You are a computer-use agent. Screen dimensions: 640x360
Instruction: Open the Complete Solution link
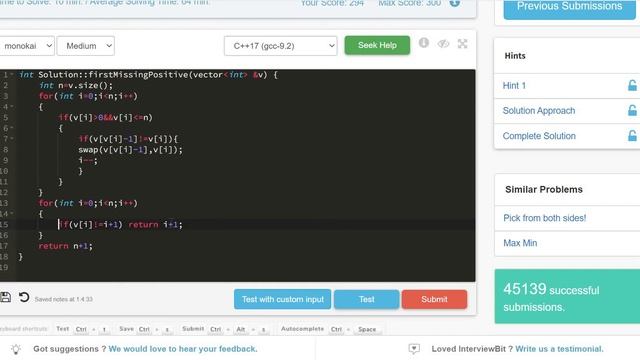click(x=539, y=136)
